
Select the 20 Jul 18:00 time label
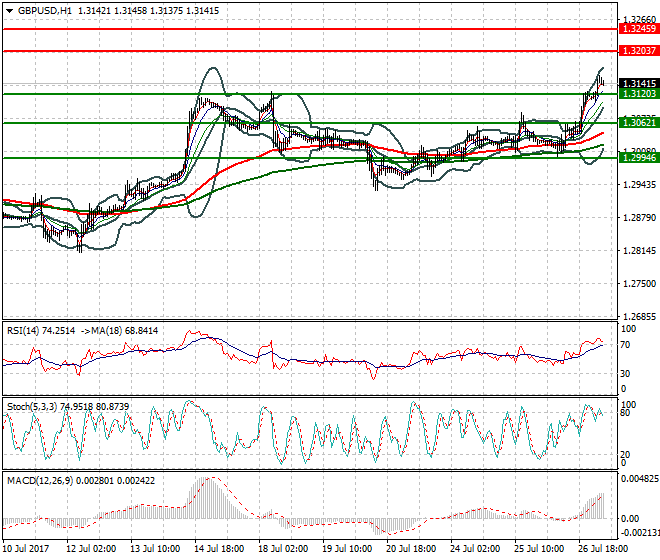(x=411, y=549)
